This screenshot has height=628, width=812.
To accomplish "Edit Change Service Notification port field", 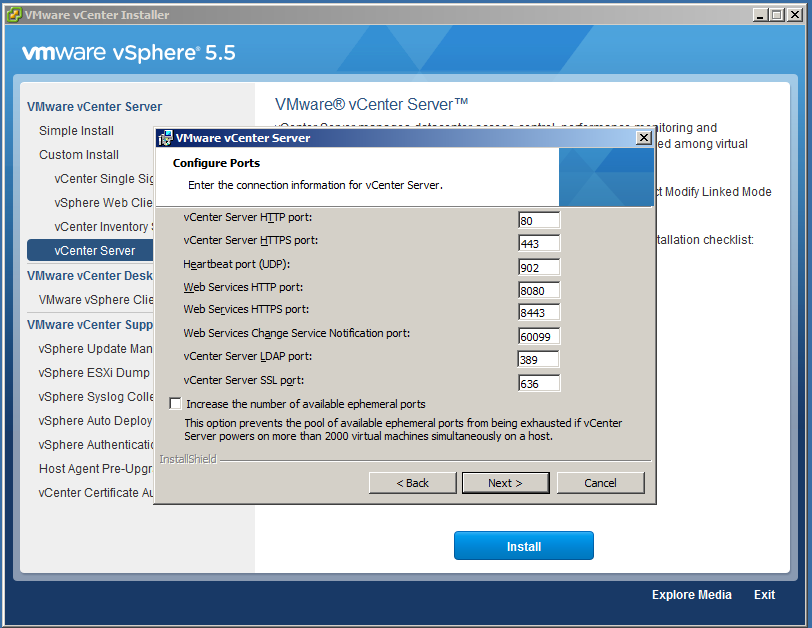I will (539, 337).
